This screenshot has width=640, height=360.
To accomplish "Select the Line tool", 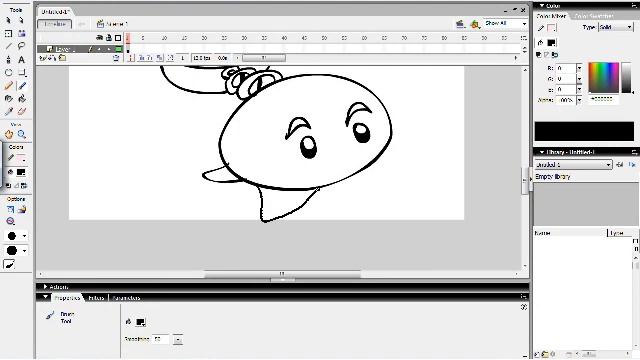I will point(9,46).
